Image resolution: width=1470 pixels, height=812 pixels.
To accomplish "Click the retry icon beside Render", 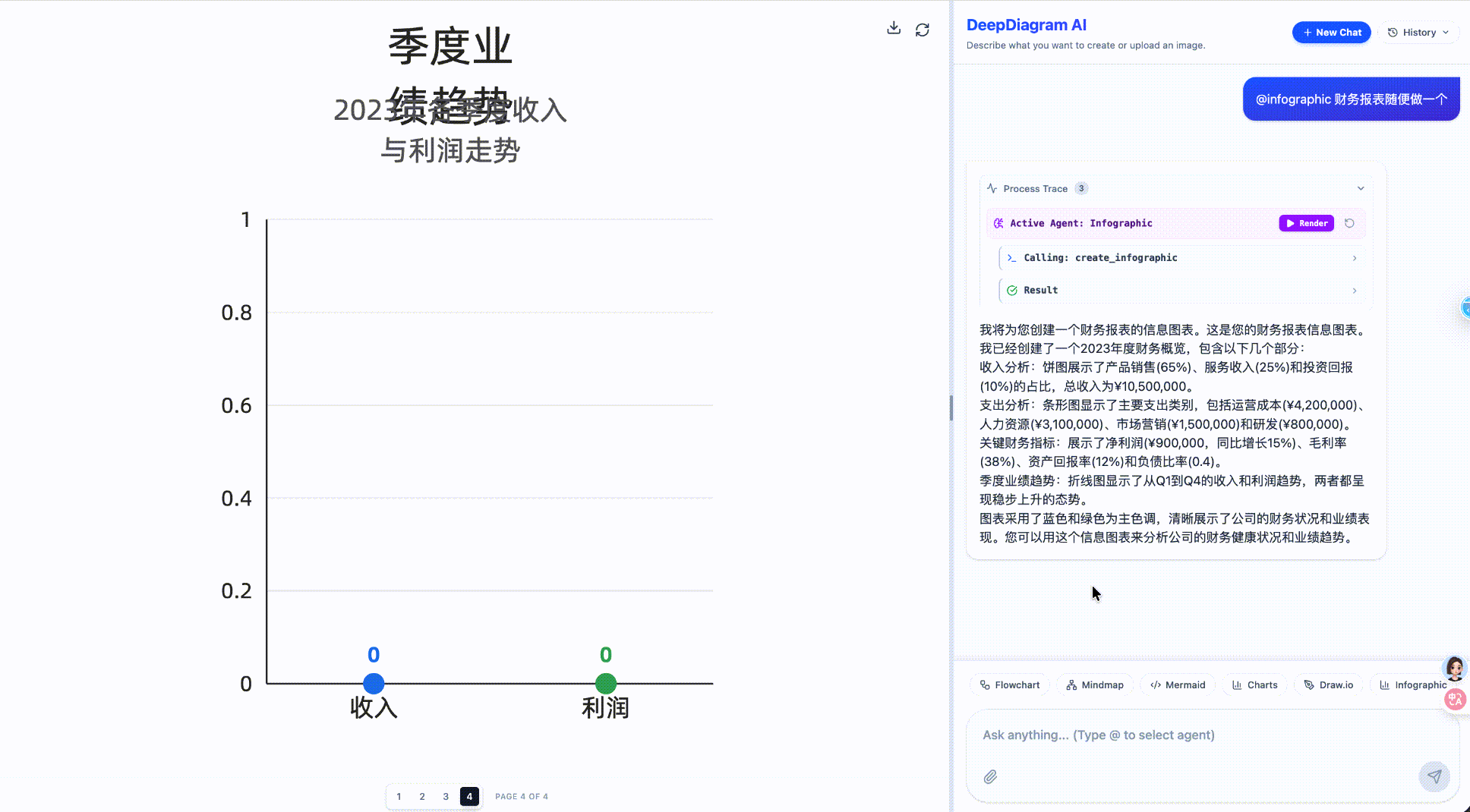I will tap(1349, 223).
